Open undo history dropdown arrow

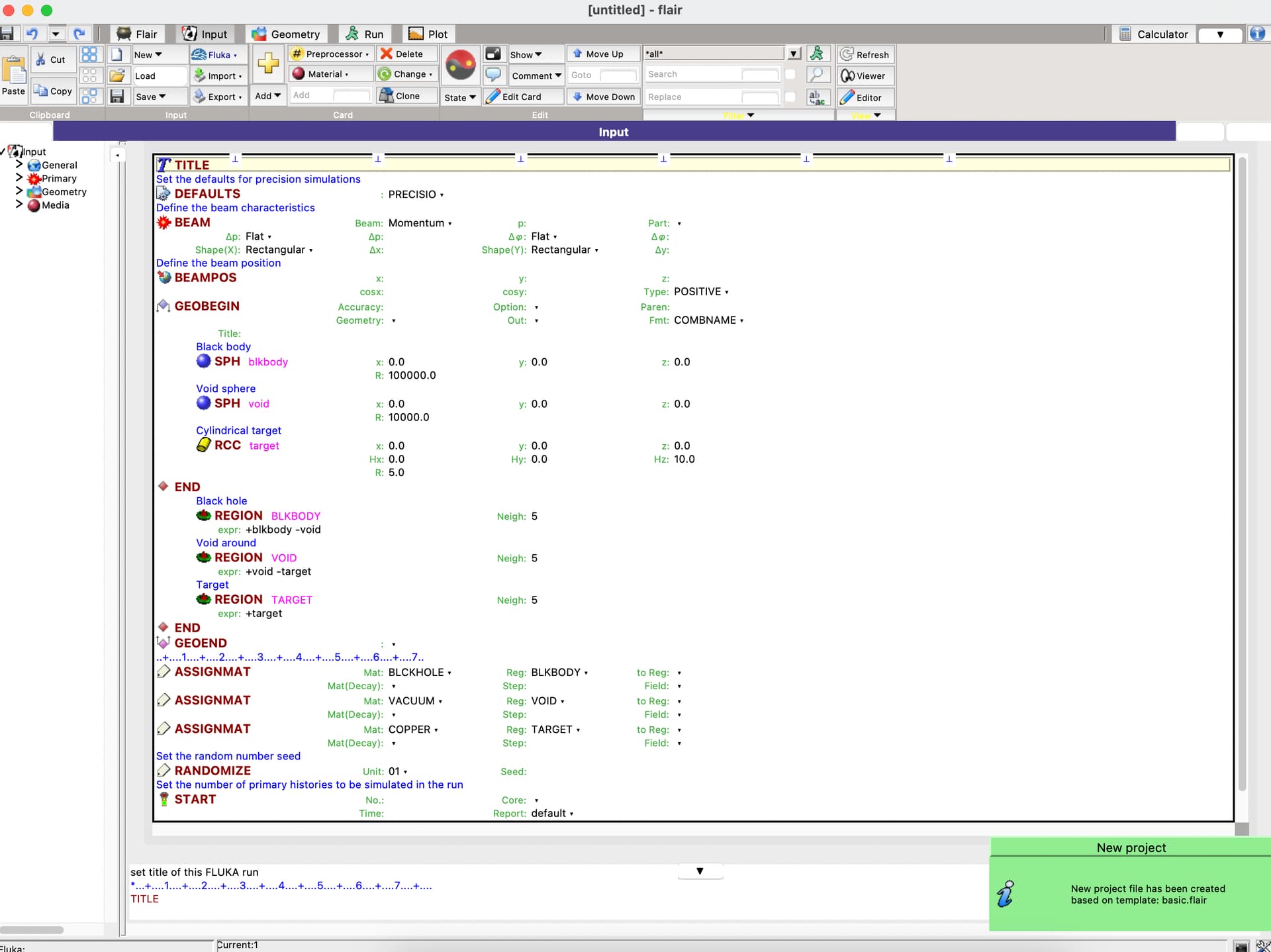pyautogui.click(x=56, y=33)
